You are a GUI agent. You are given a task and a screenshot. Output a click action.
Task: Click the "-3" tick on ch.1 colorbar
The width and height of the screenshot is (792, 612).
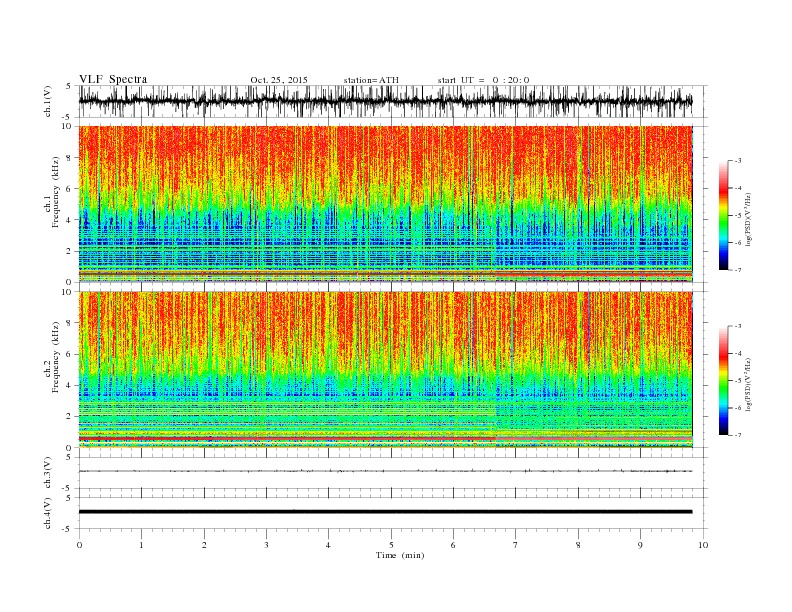pos(737,161)
